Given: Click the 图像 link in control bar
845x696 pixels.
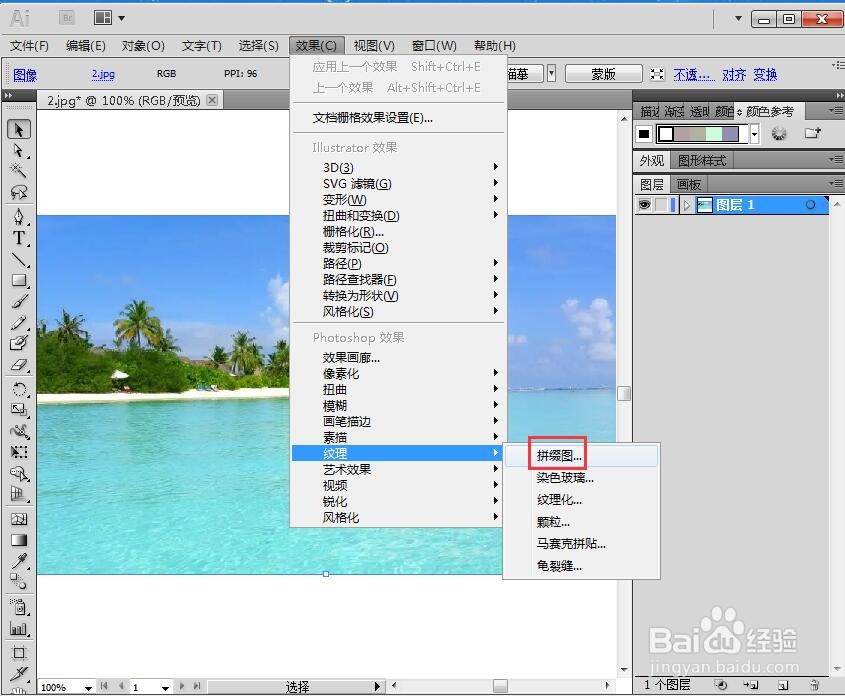Looking at the screenshot, I should (x=25, y=75).
